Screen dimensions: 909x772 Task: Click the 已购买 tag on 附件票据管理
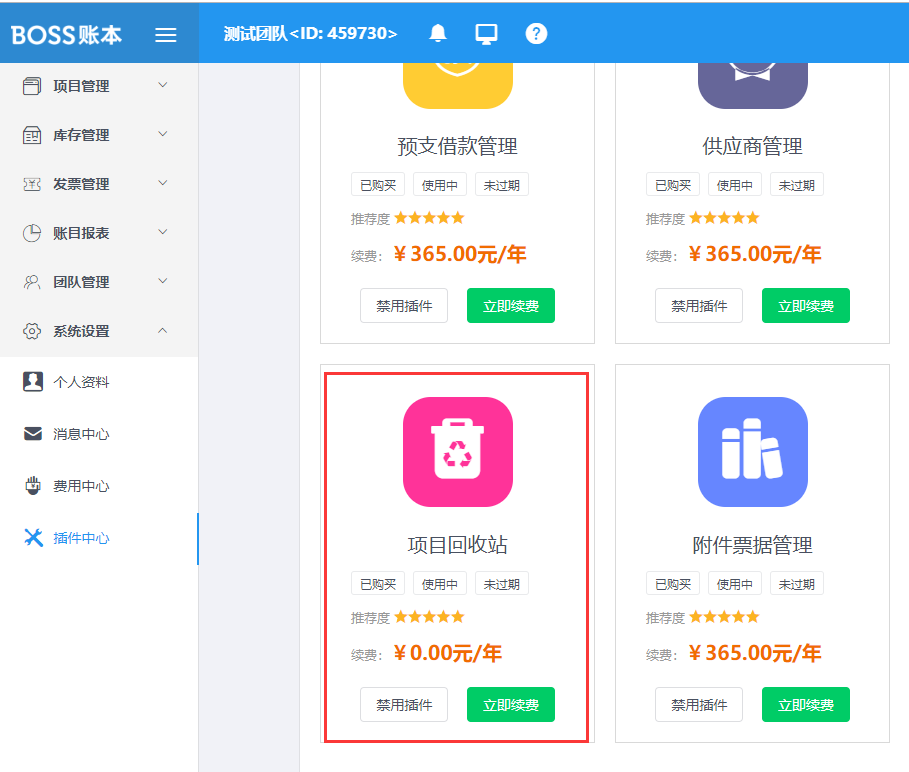pyautogui.click(x=673, y=584)
